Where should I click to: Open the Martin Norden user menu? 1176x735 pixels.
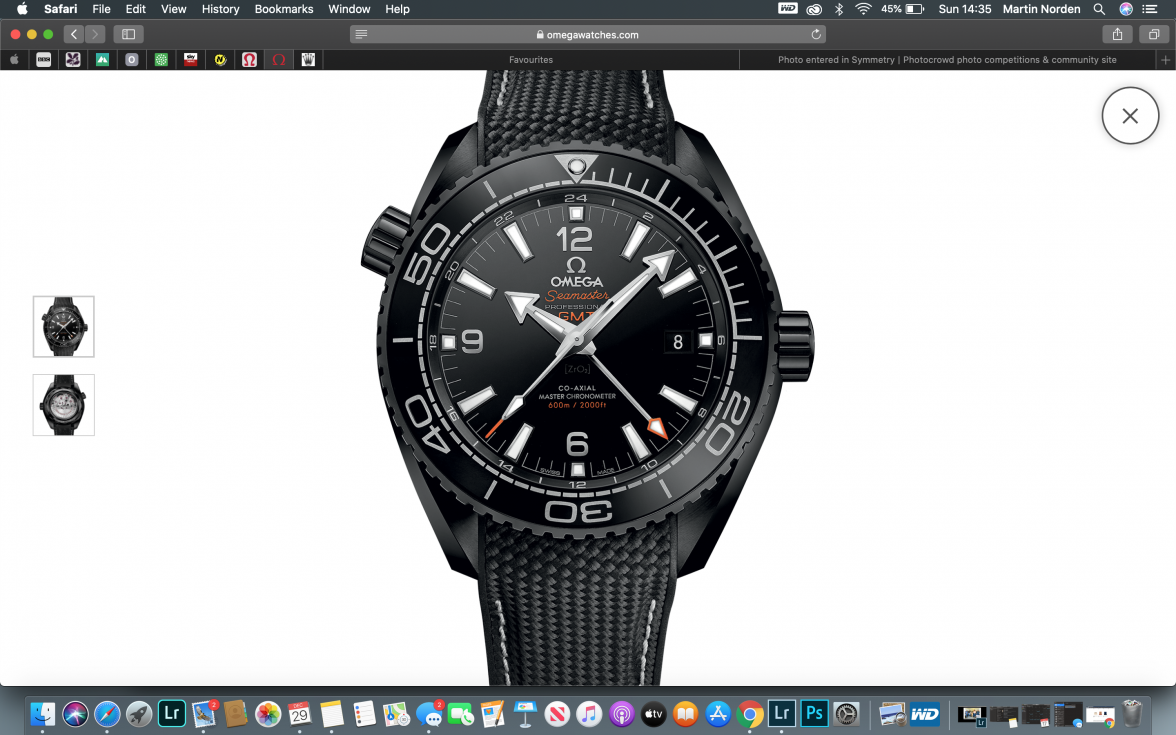click(1042, 9)
